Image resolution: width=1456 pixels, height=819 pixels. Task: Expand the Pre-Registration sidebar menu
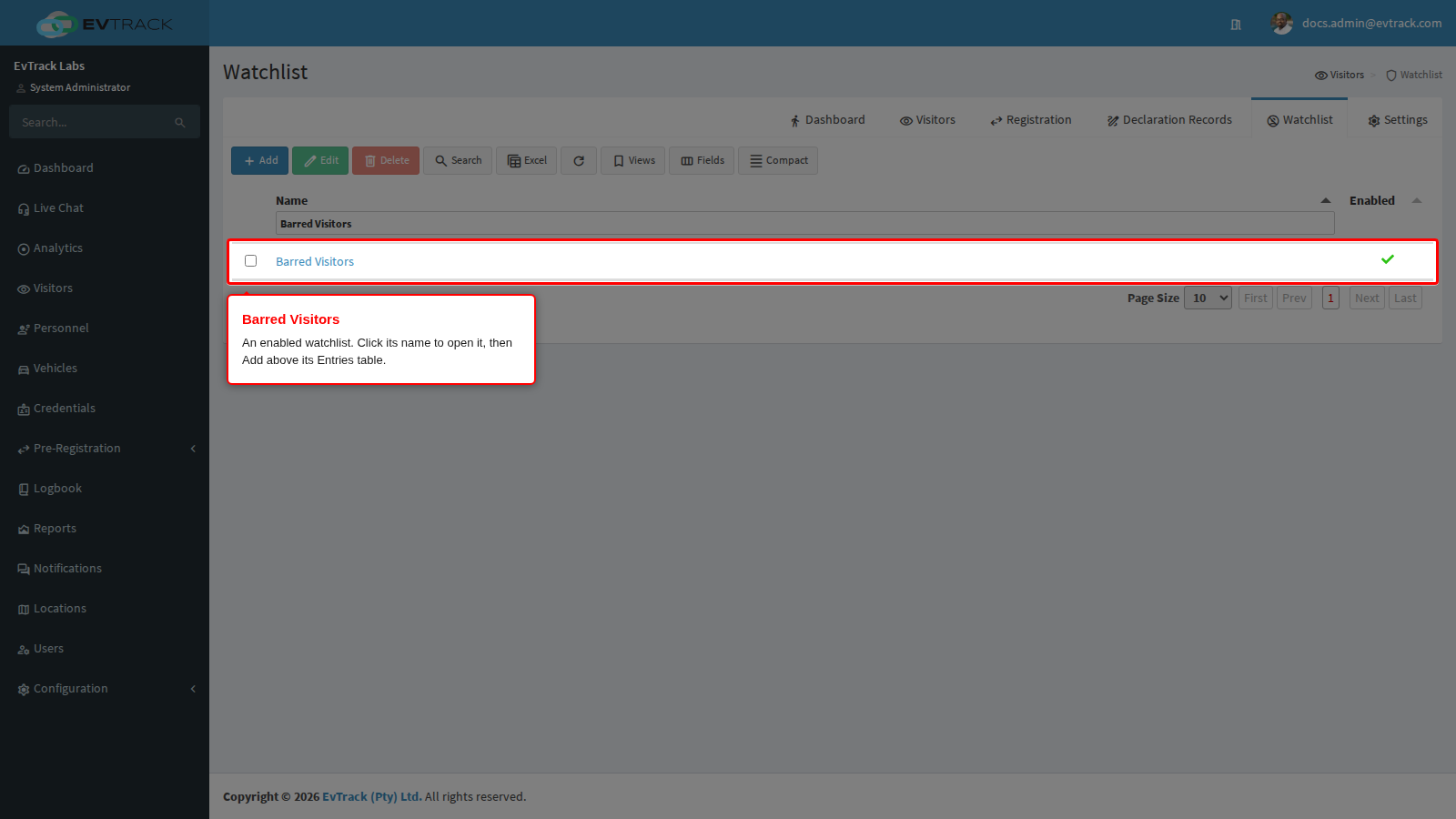105,449
